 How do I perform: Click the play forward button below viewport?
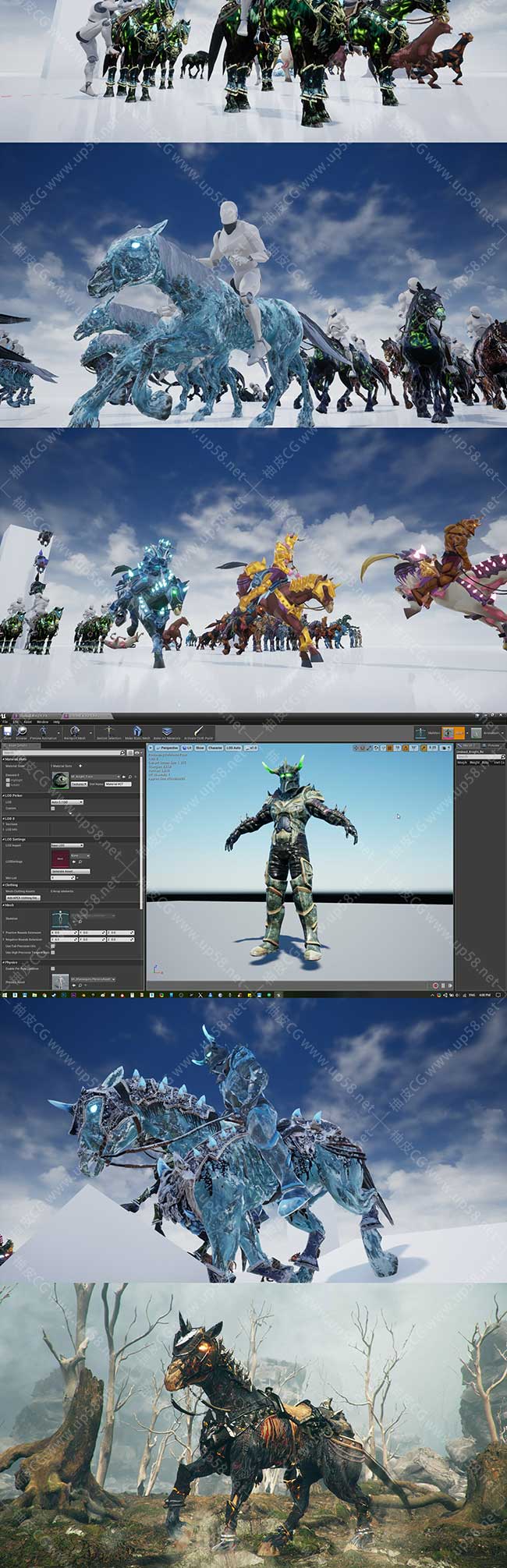coord(450,986)
